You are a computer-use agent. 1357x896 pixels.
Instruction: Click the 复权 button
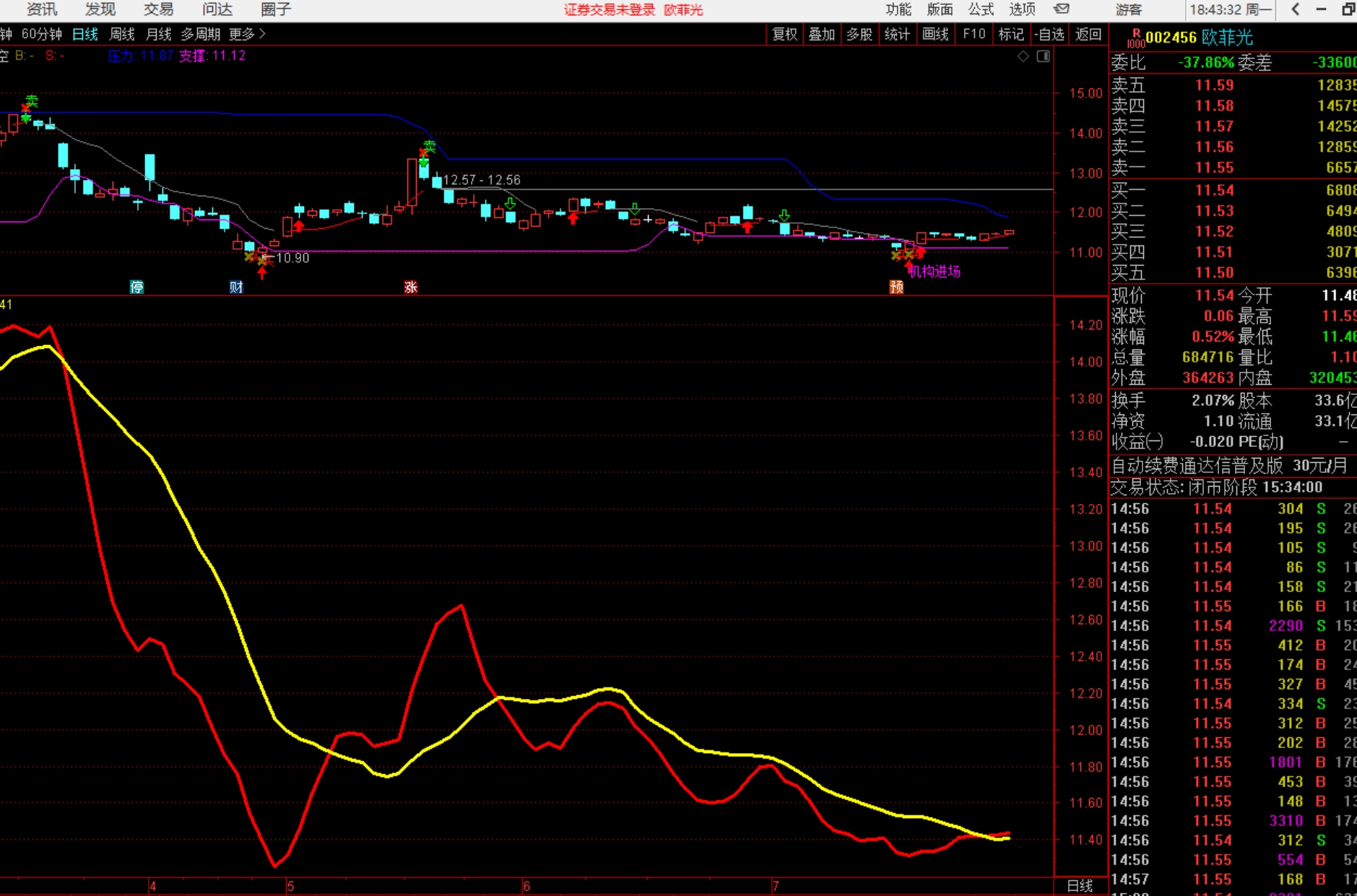pos(784,34)
